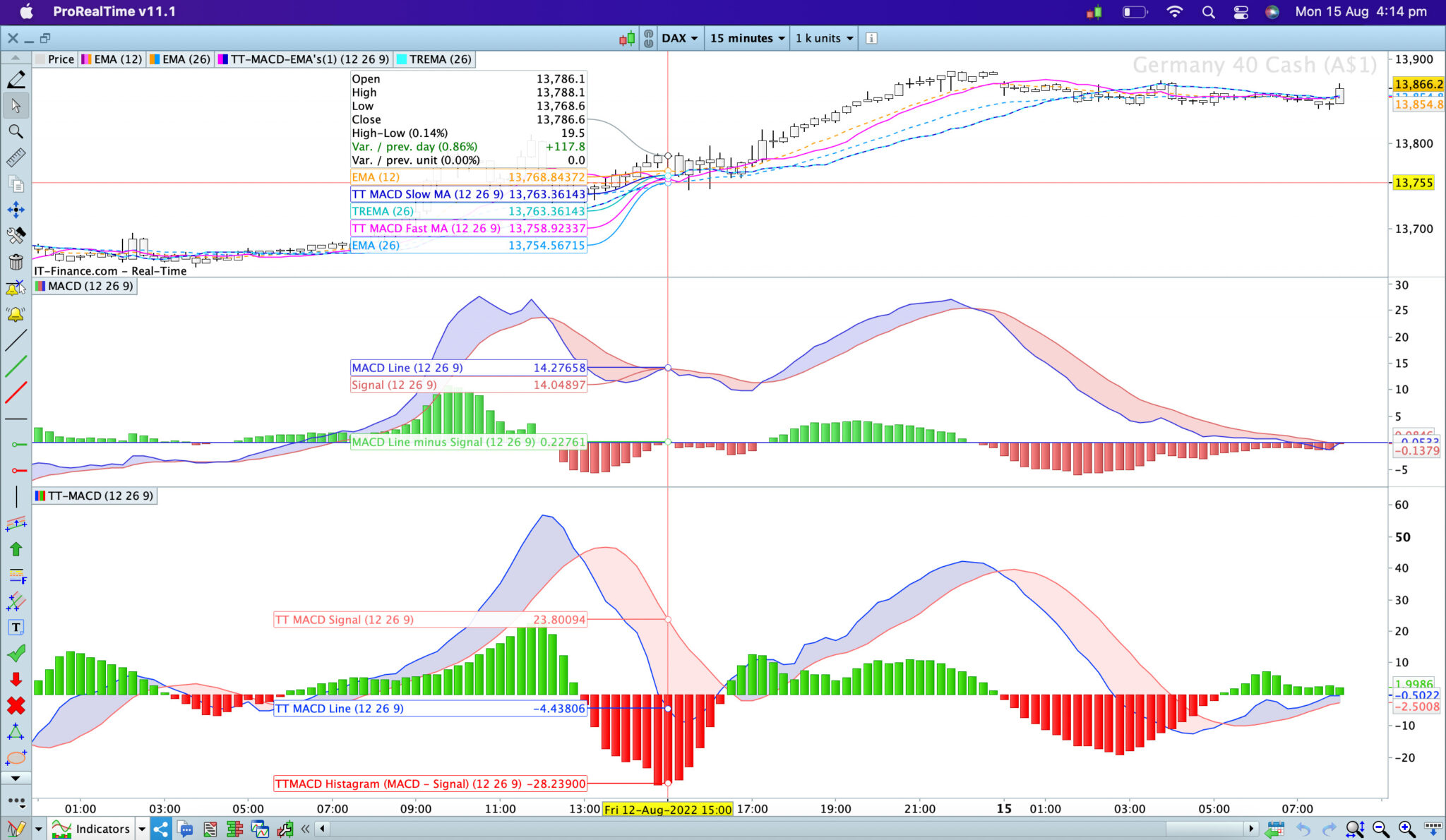Click the MACD (12 26 9) panel label
The width and height of the screenshot is (1446, 840).
[90, 286]
